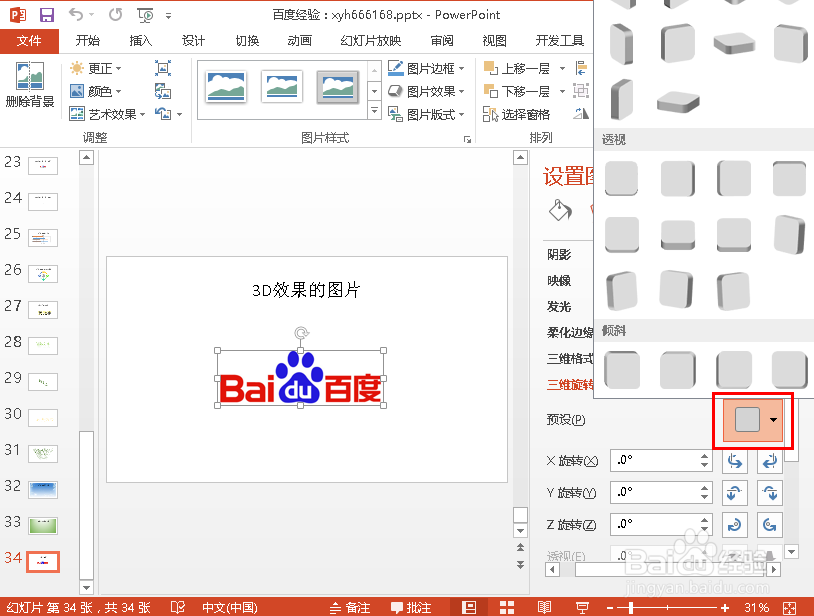
Task: Click the rotate down Y axis icon
Action: coord(769,492)
